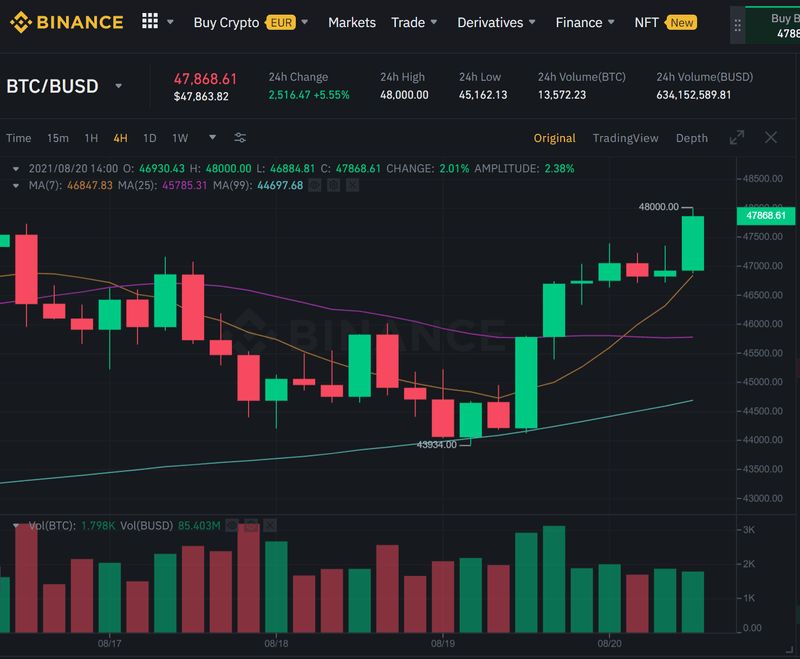This screenshot has height=659, width=800.
Task: Open the Finance menu
Action: pos(579,23)
